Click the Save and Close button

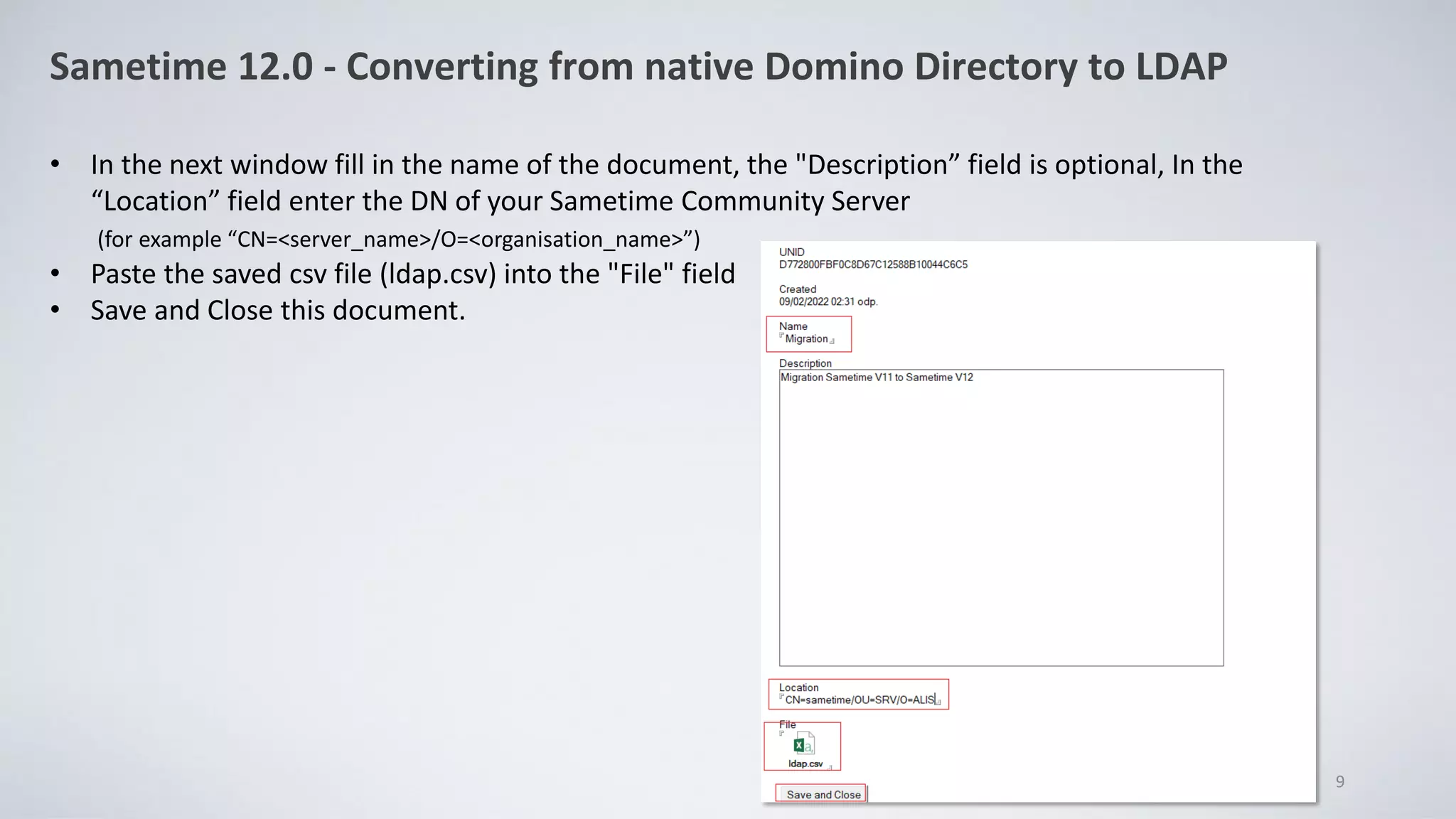(x=823, y=794)
